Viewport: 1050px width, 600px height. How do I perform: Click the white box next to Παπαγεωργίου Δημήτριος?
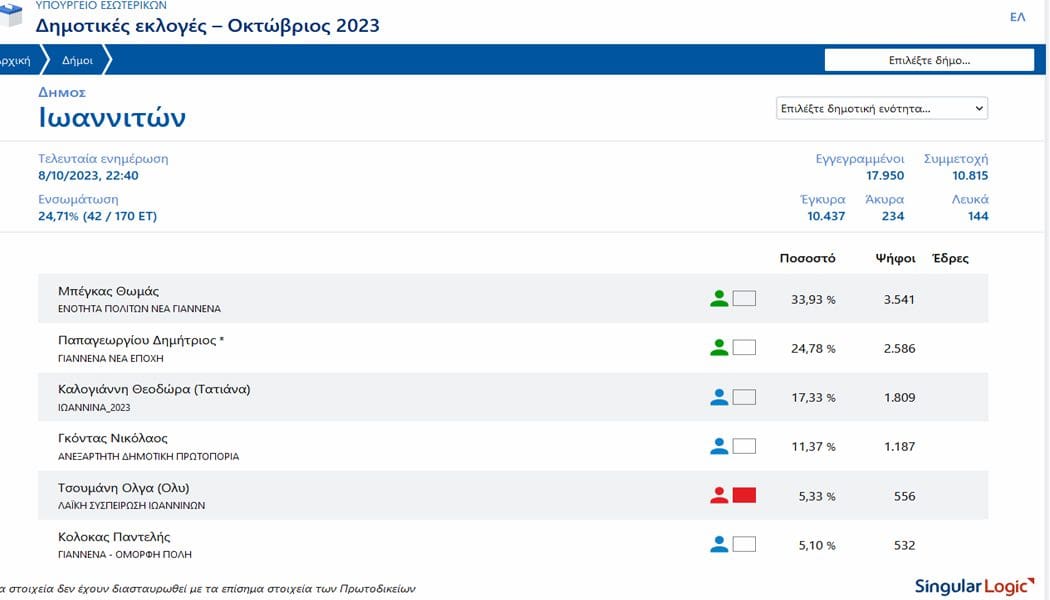[x=744, y=348]
